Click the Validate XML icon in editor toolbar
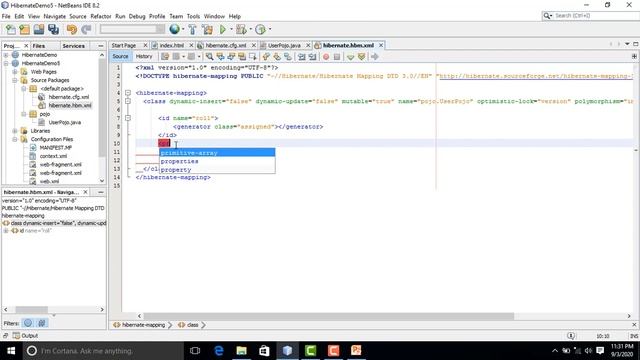This screenshot has width=640, height=360. [361, 57]
